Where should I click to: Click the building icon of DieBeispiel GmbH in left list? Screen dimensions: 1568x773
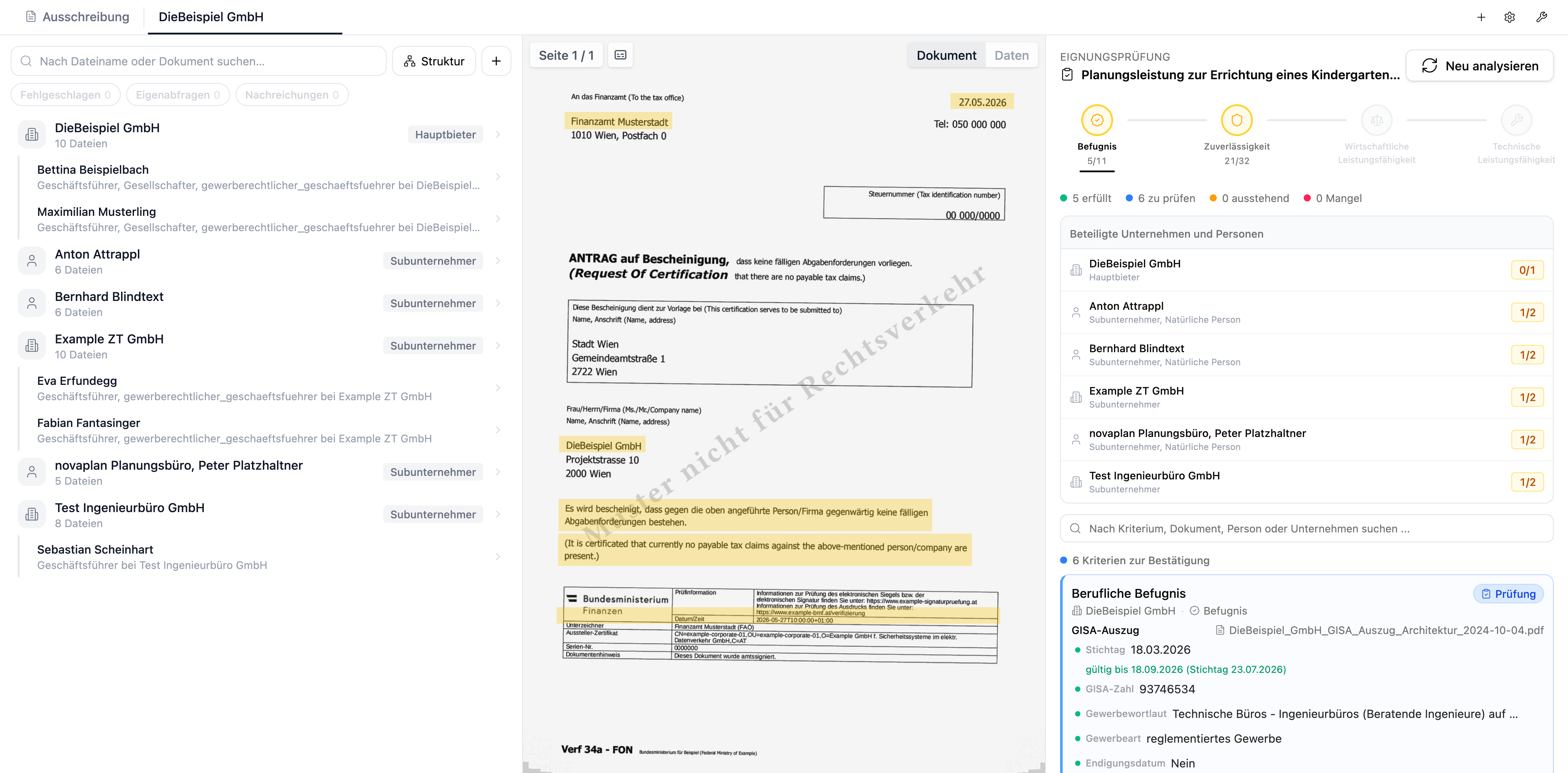tap(32, 134)
